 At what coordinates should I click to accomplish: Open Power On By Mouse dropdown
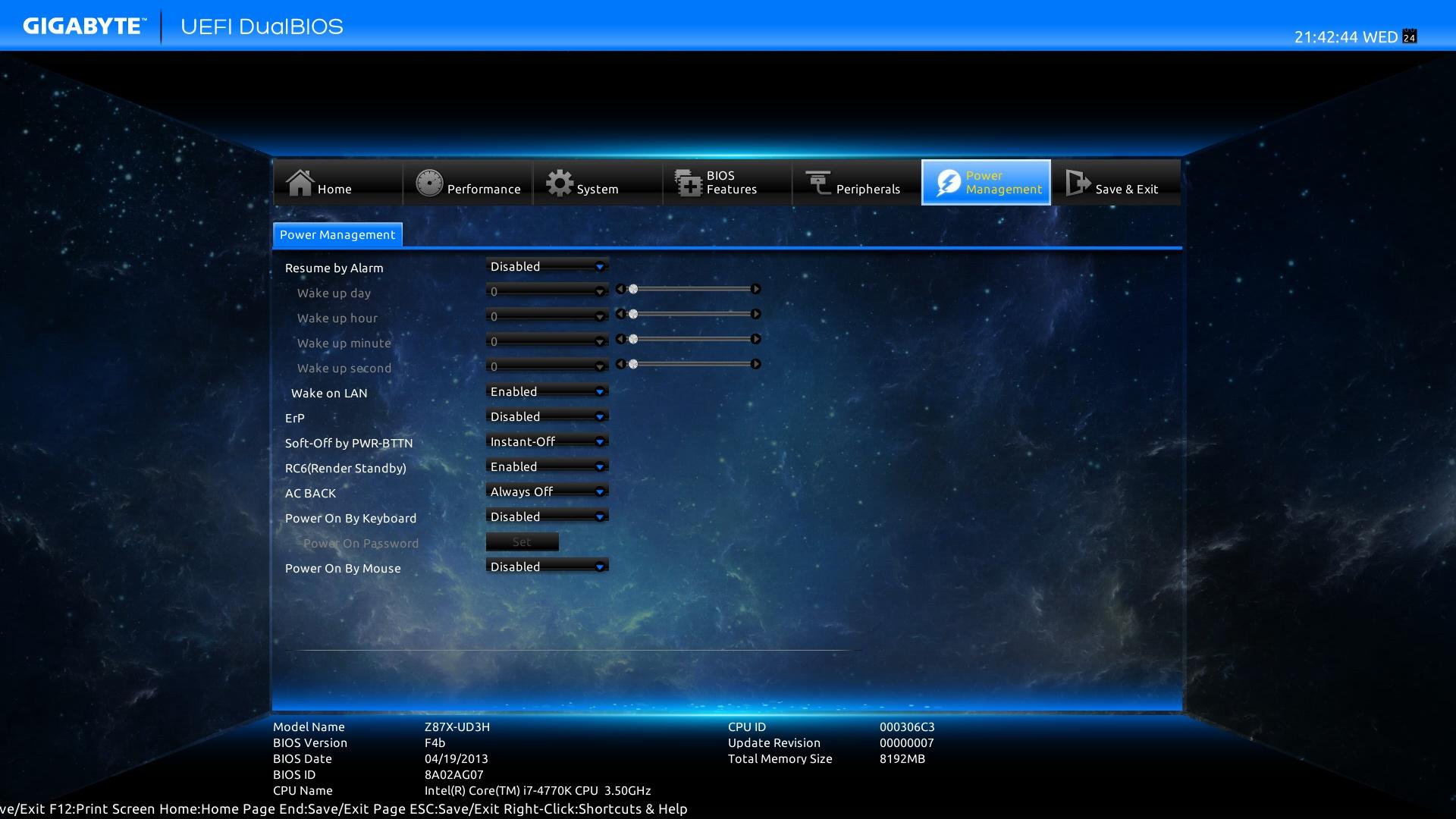coord(547,566)
